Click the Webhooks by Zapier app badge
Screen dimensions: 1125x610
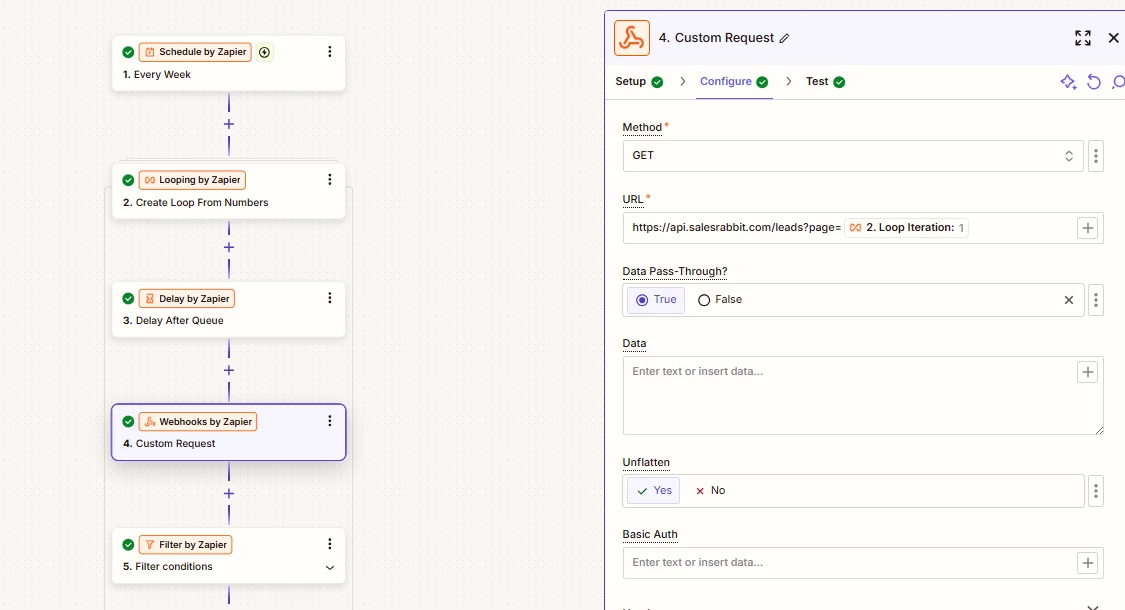pyautogui.click(x=198, y=422)
